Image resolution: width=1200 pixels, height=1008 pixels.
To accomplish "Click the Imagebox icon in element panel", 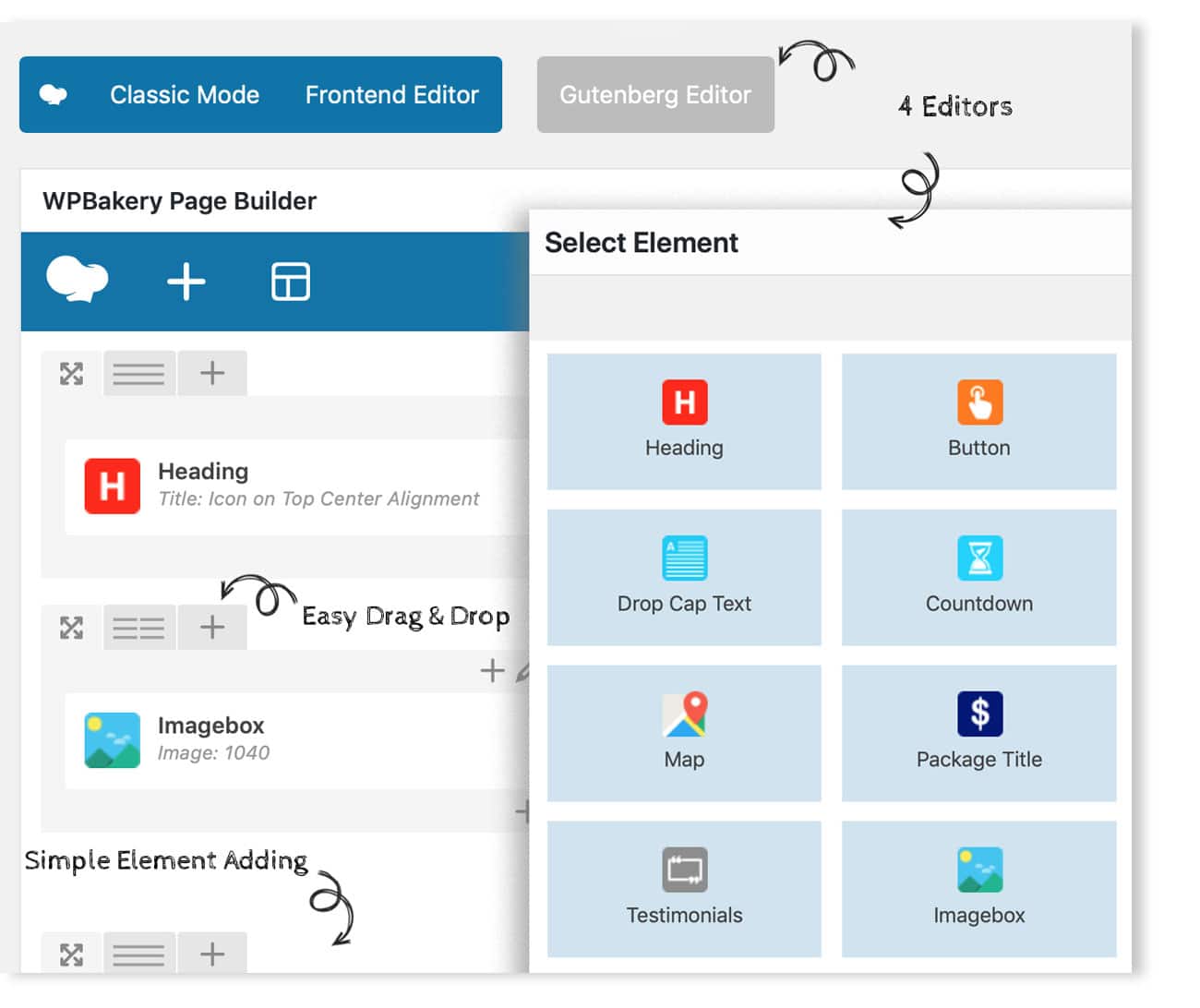I will tap(979, 870).
